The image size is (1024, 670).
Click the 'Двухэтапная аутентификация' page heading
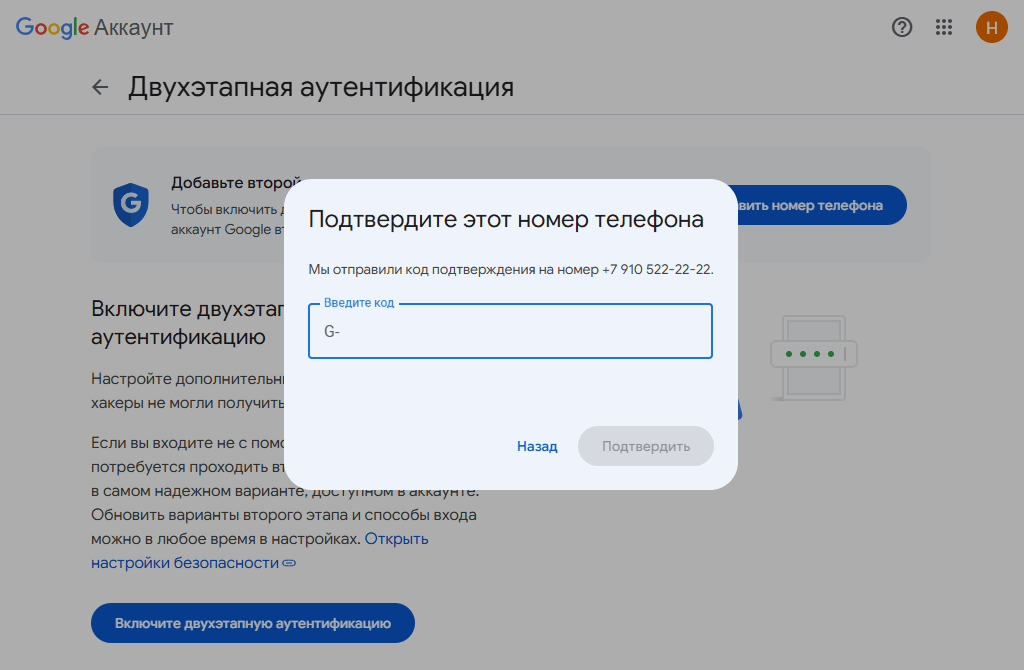click(x=320, y=87)
